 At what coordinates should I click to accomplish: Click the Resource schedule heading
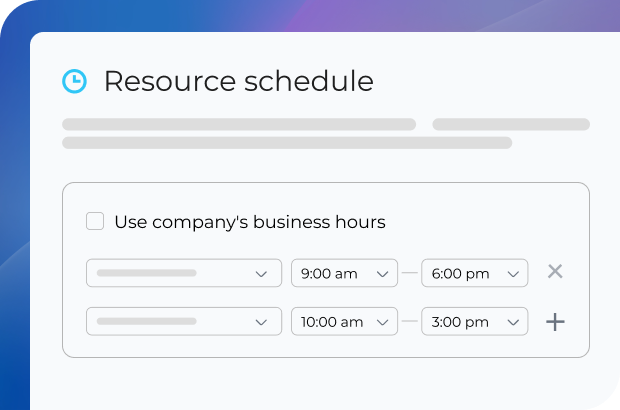coord(238,82)
